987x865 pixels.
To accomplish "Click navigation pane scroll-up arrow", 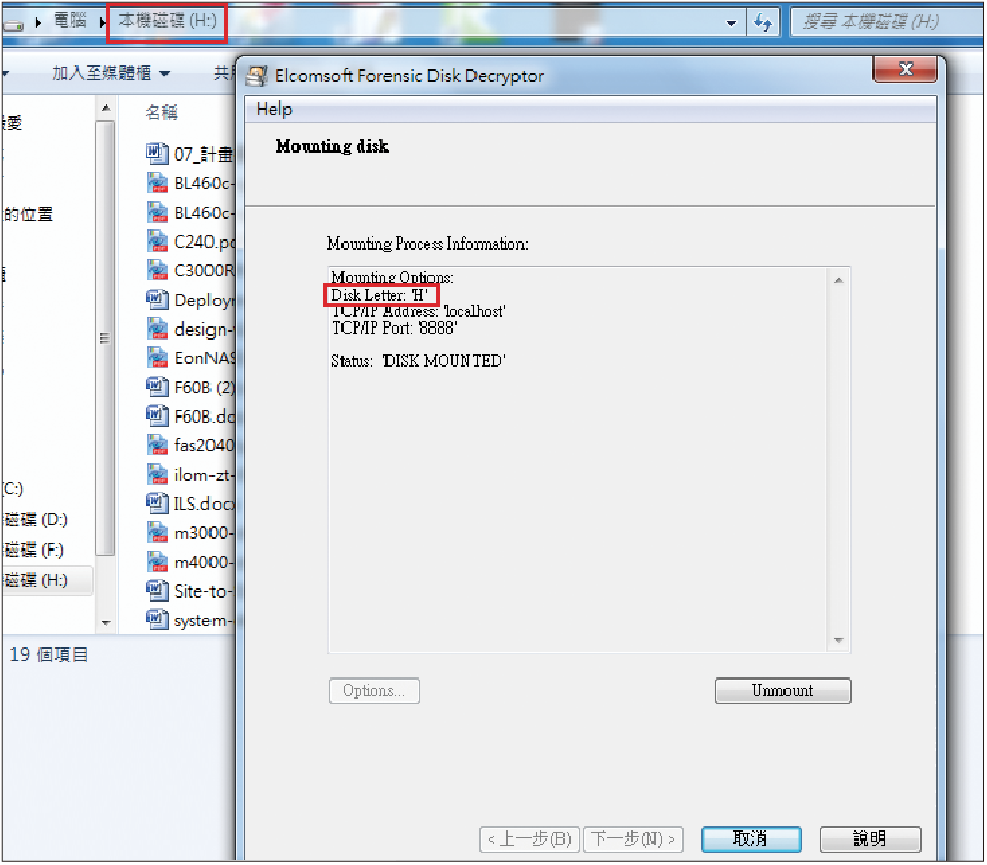I will (x=106, y=109).
